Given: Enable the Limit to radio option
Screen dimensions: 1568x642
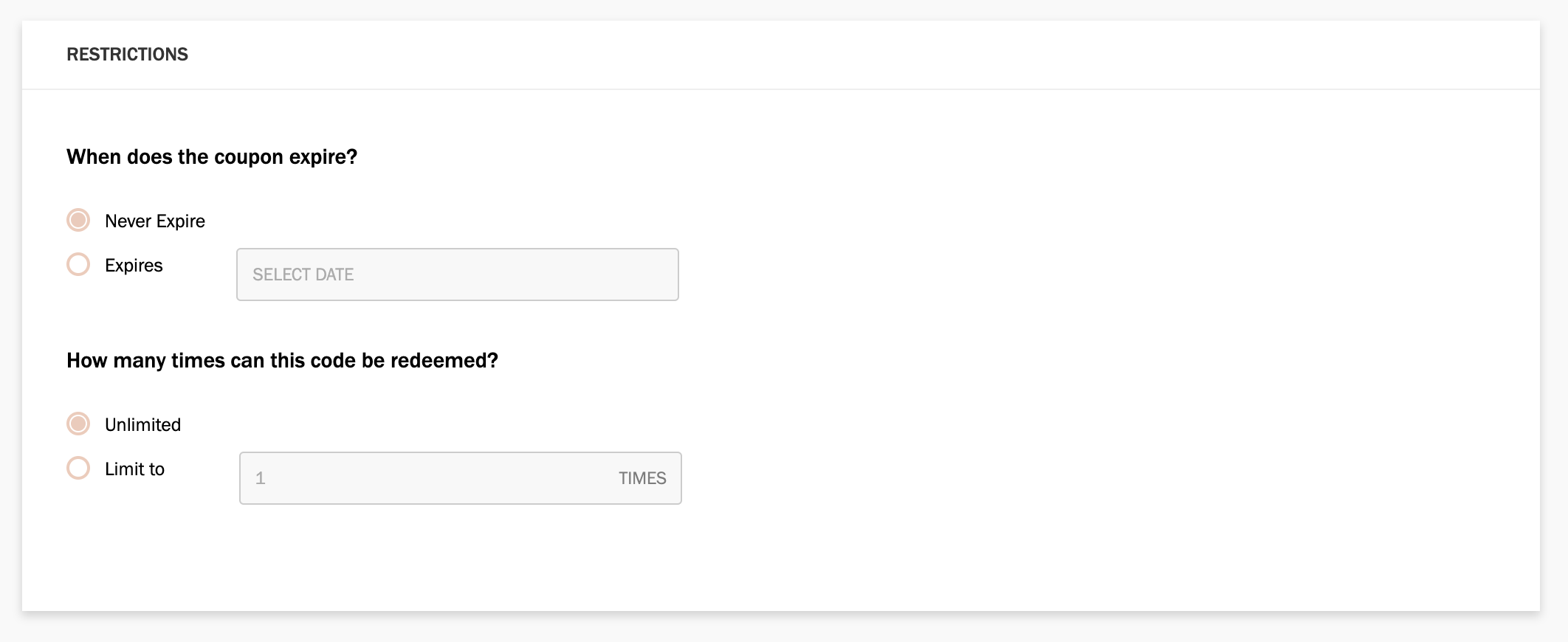Looking at the screenshot, I should 78,468.
